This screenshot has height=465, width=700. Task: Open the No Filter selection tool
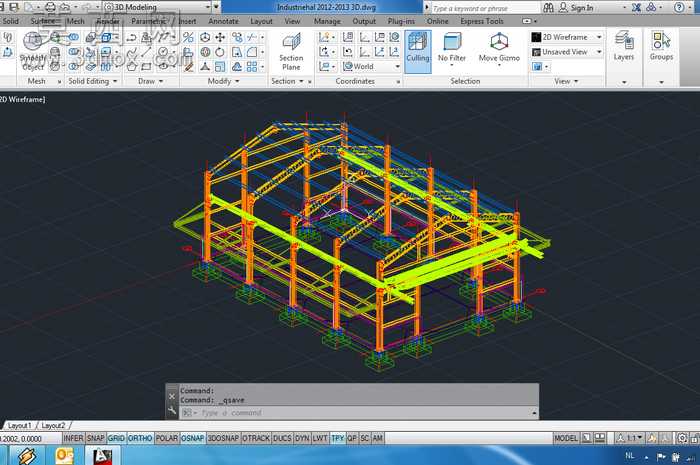click(x=452, y=50)
